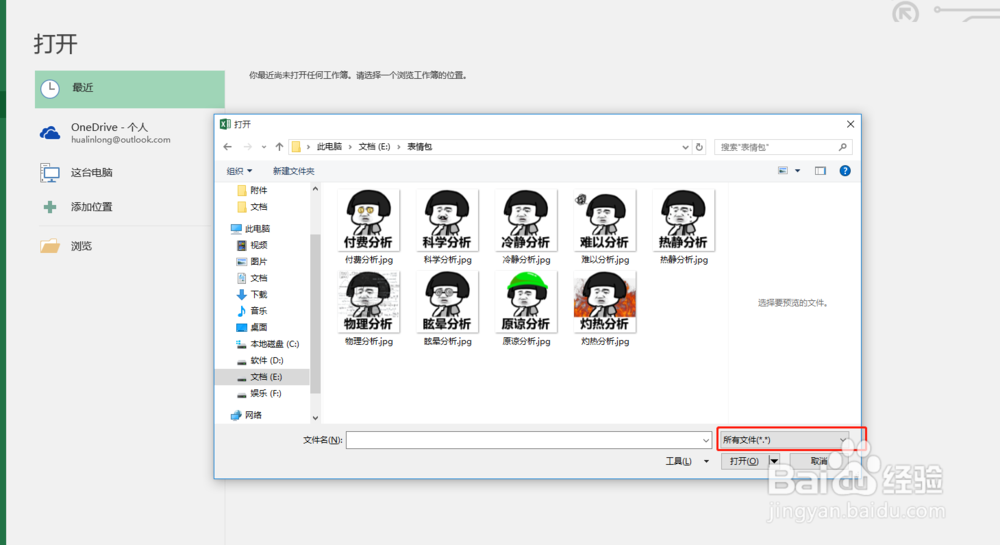Click 此电脑 in the address path
The height and width of the screenshot is (545, 1000).
tap(329, 147)
